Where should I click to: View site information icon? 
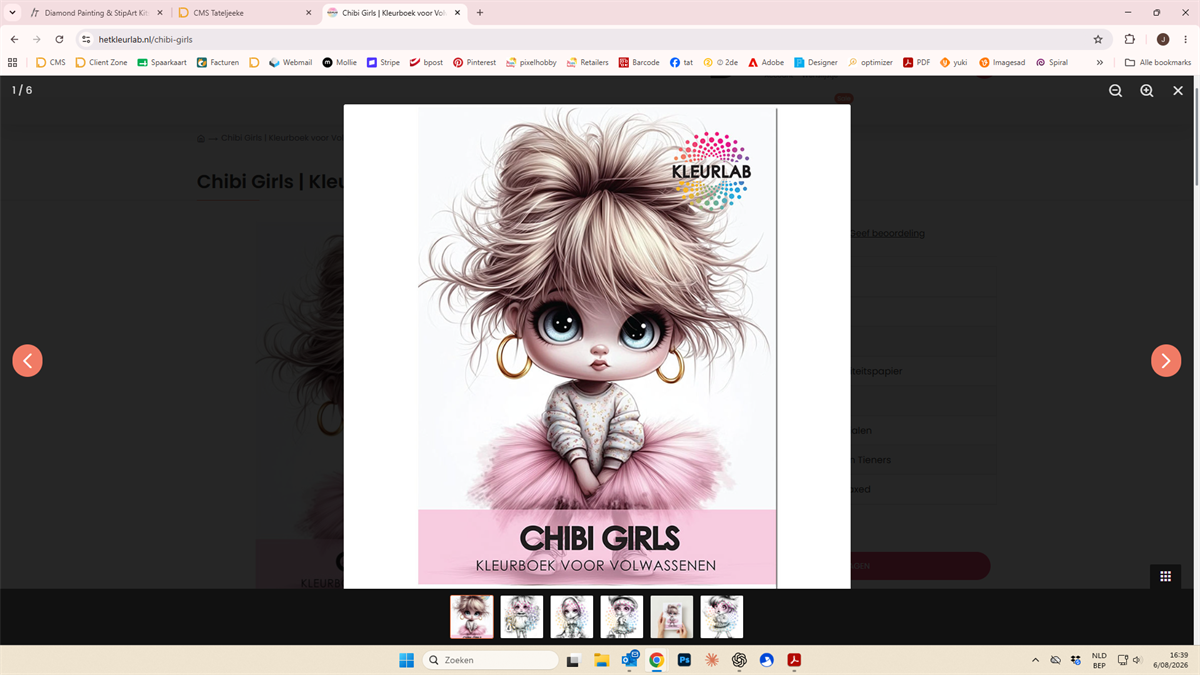click(x=86, y=39)
